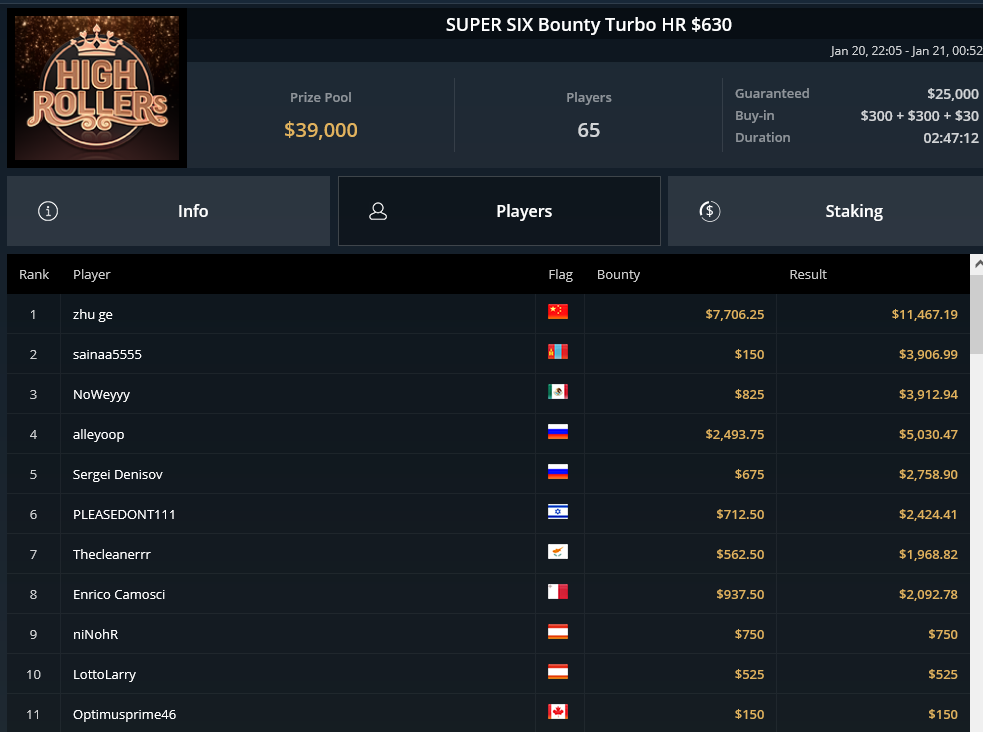Click the SUPER SIX Bounty Turbo title

589,24
